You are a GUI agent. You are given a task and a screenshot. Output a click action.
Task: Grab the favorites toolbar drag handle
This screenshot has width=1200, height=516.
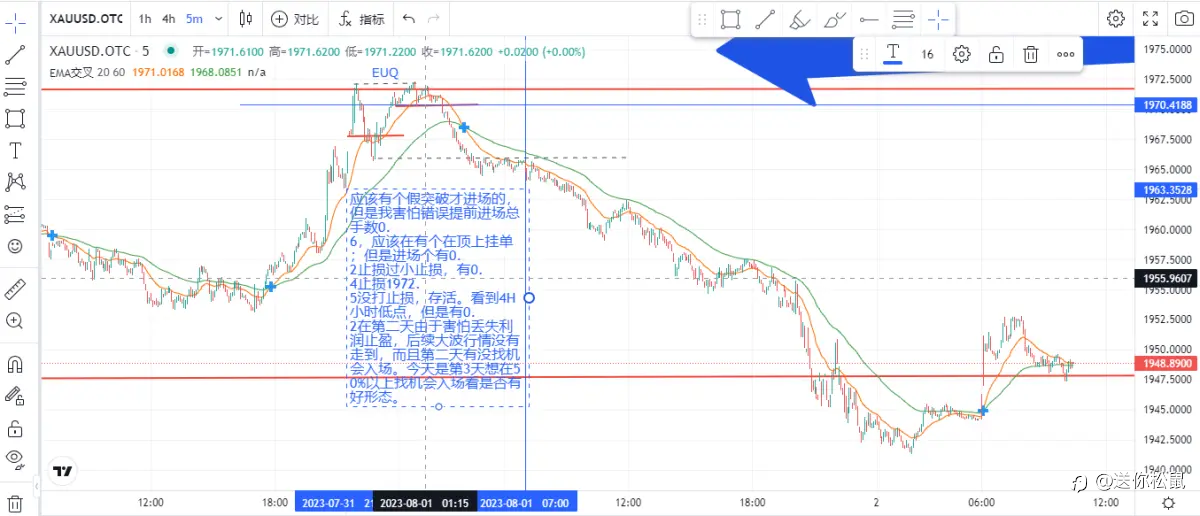(703, 19)
